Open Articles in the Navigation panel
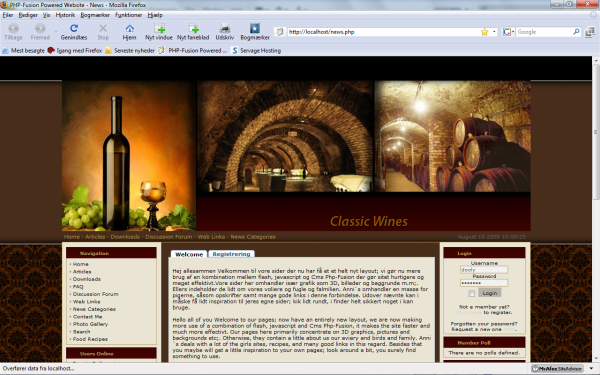600x375 pixels. tap(82, 272)
